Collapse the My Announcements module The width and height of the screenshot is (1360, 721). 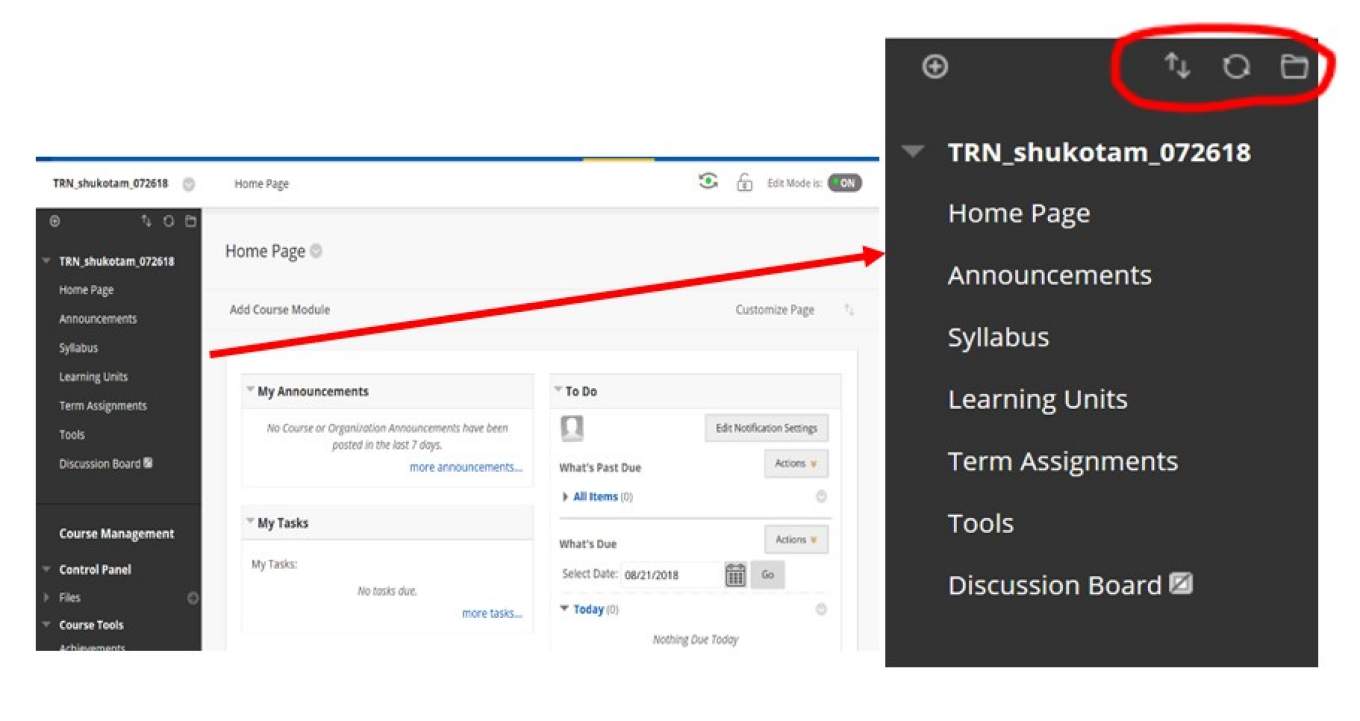coord(250,391)
